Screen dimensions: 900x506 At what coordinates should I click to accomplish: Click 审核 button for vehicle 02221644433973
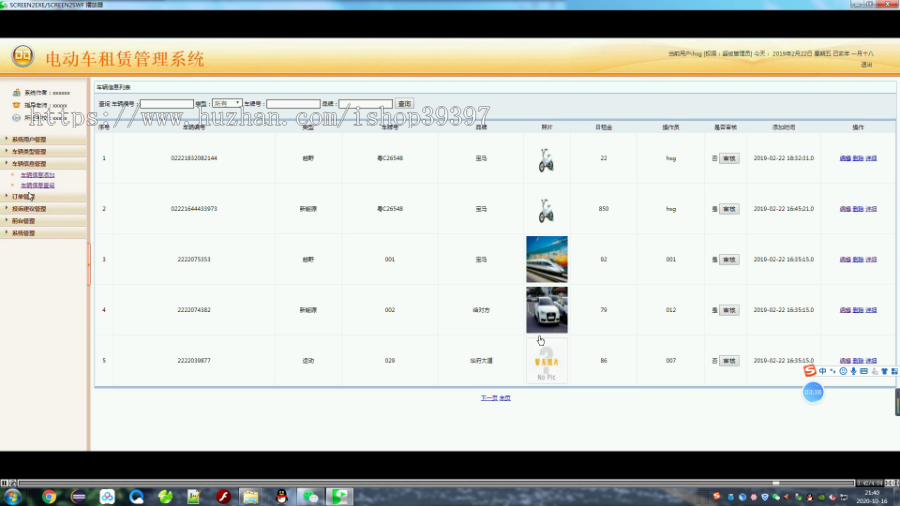click(729, 209)
